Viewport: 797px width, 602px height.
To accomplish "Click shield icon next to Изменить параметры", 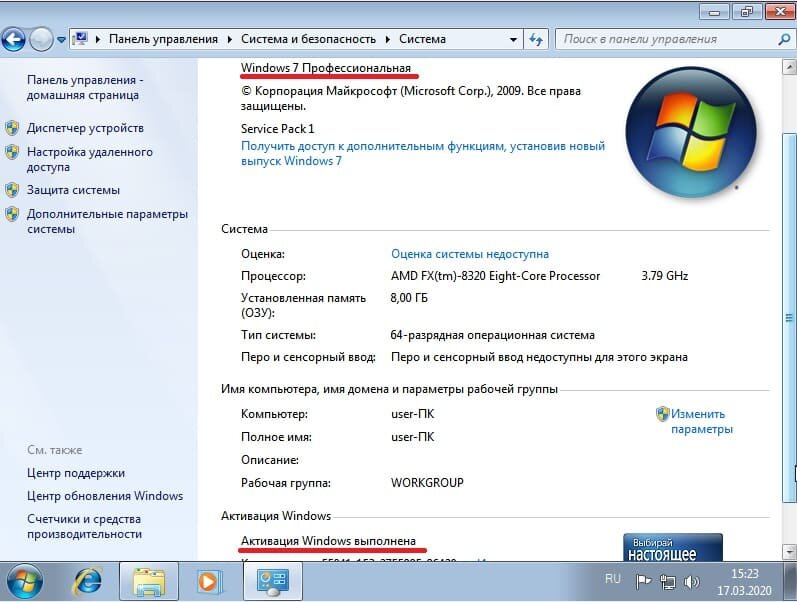I will [662, 414].
